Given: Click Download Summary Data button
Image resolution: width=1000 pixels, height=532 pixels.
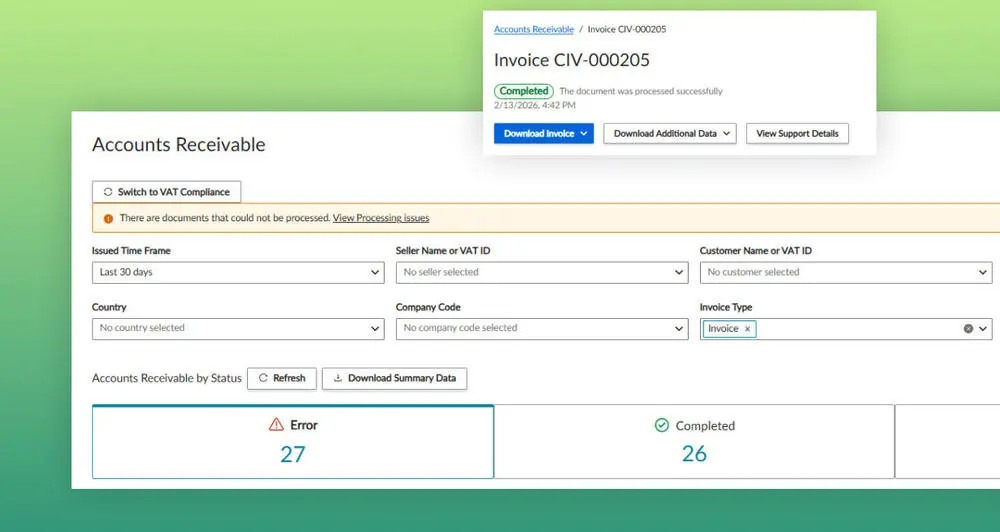Looking at the screenshot, I should tap(394, 378).
